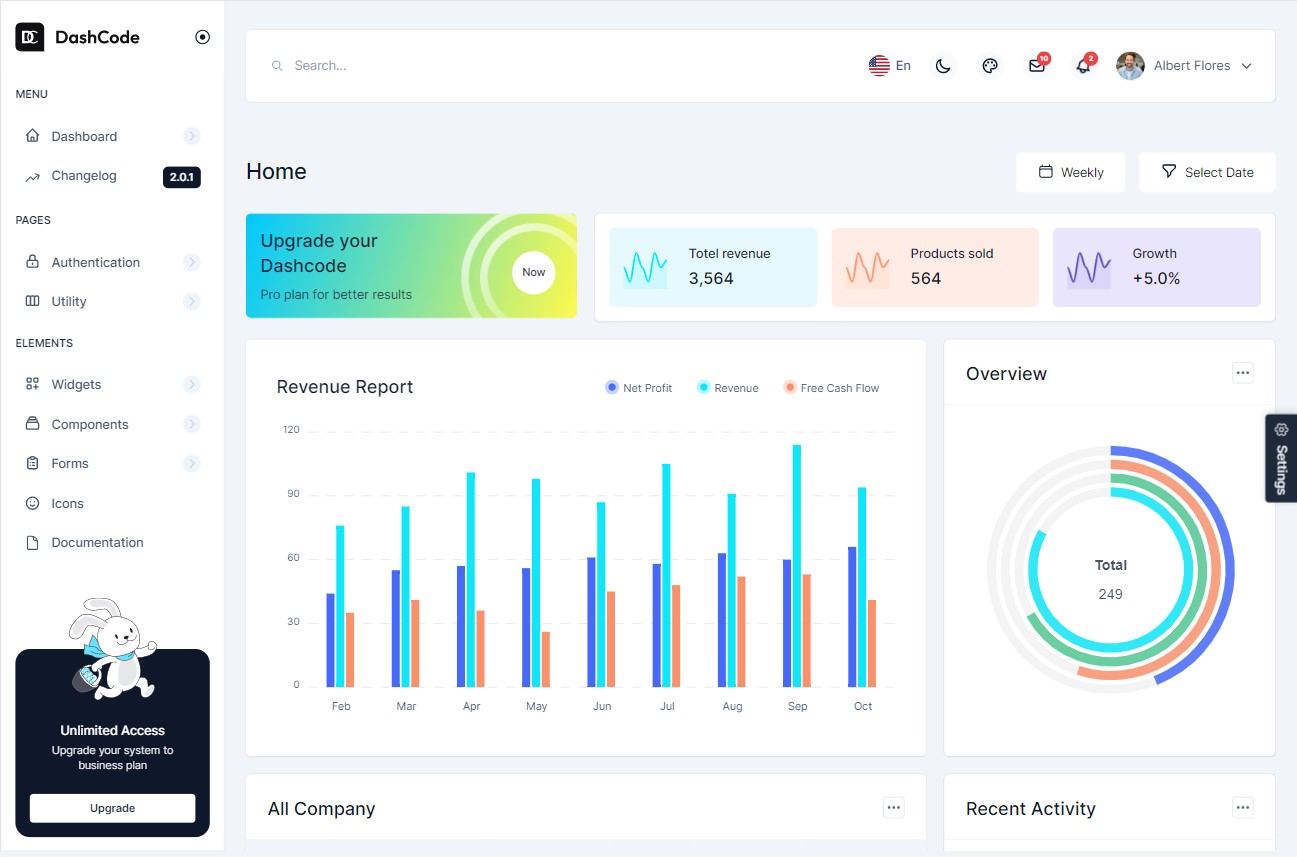Viewport: 1297px width, 857px height.
Task: Open the mail messages icon
Action: pyautogui.click(x=1037, y=66)
